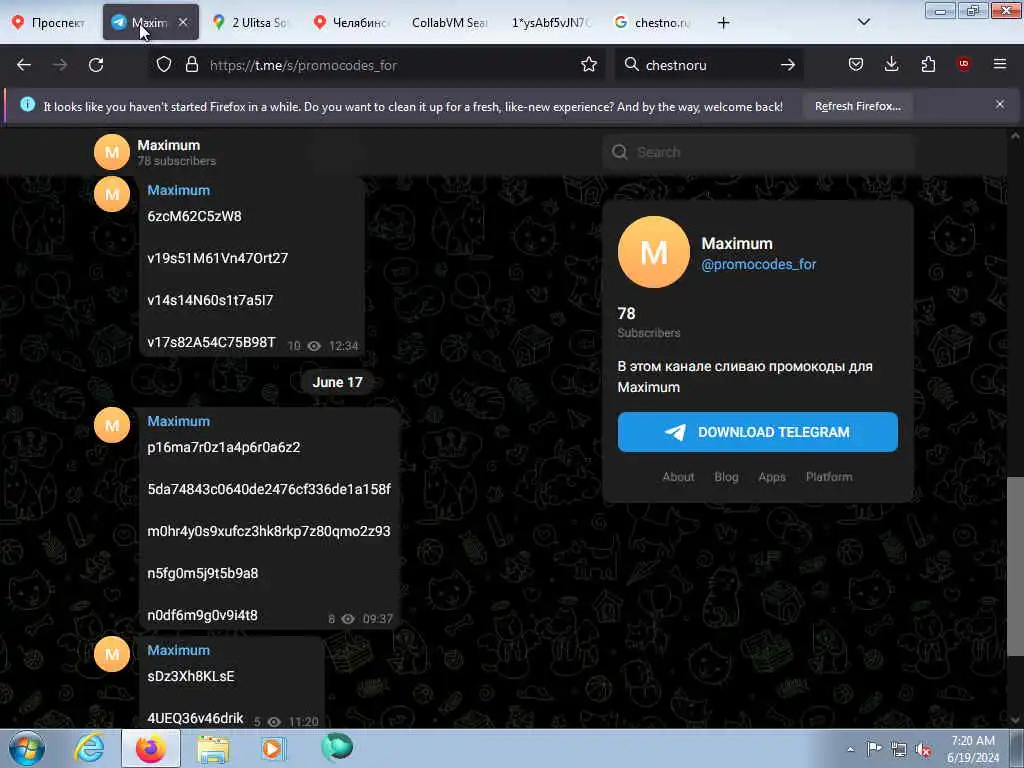Open the Firefox downloads panel
1024x768 pixels.
pyautogui.click(x=891, y=64)
